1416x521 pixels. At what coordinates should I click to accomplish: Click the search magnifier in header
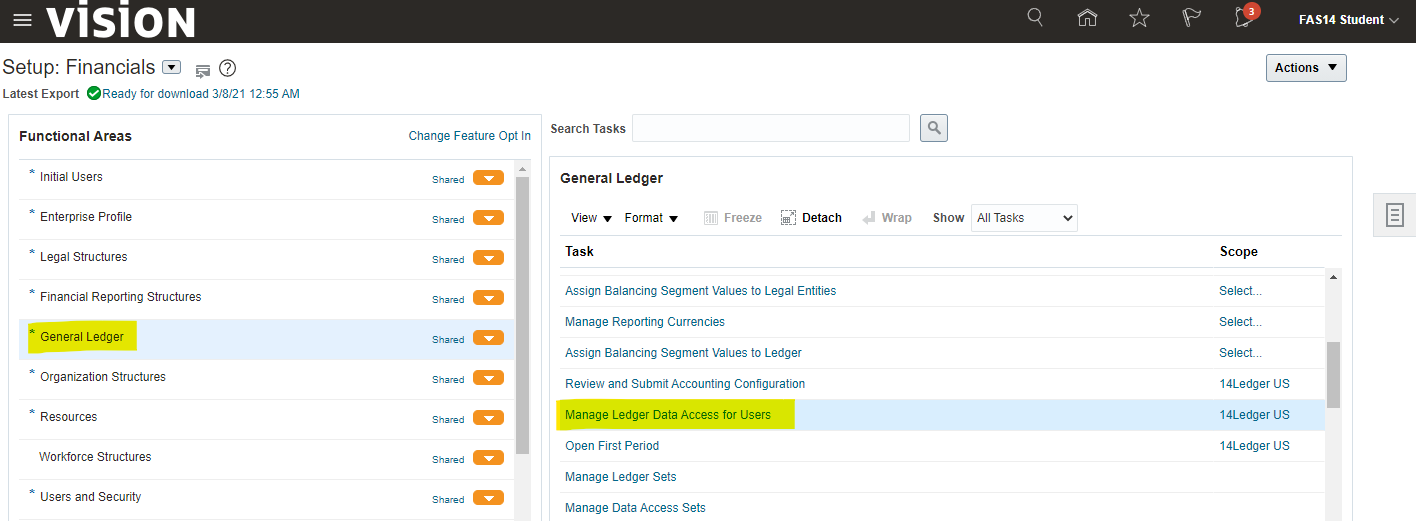pyautogui.click(x=1035, y=18)
